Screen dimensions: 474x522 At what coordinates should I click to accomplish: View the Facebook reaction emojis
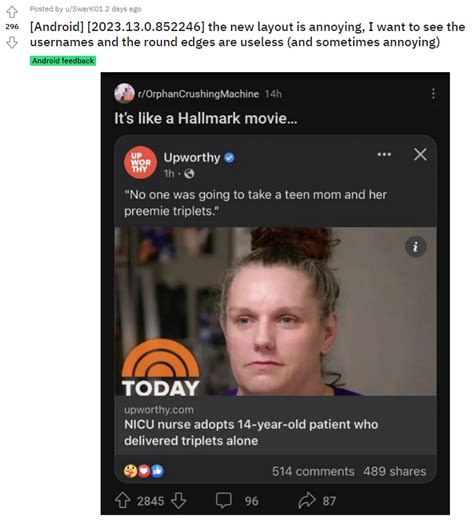tap(144, 471)
